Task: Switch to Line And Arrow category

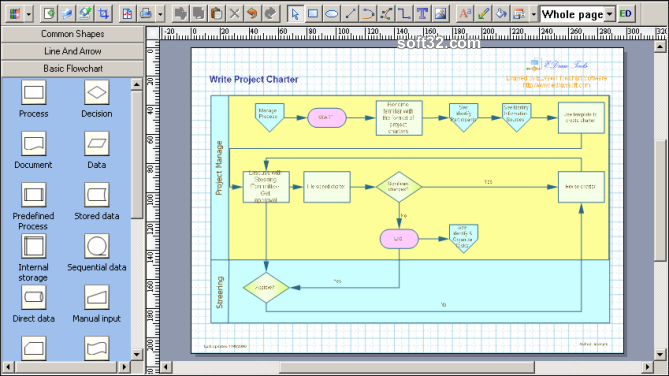Action: pos(73,51)
